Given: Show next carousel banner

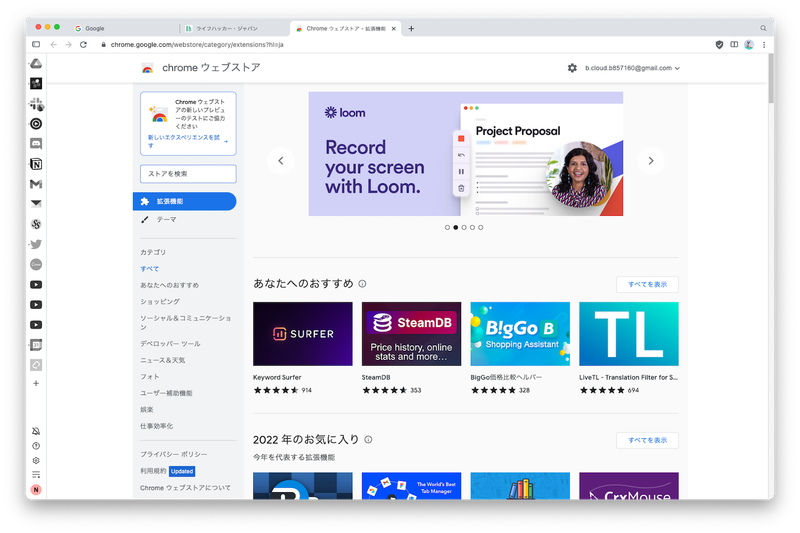Looking at the screenshot, I should tap(651, 161).
